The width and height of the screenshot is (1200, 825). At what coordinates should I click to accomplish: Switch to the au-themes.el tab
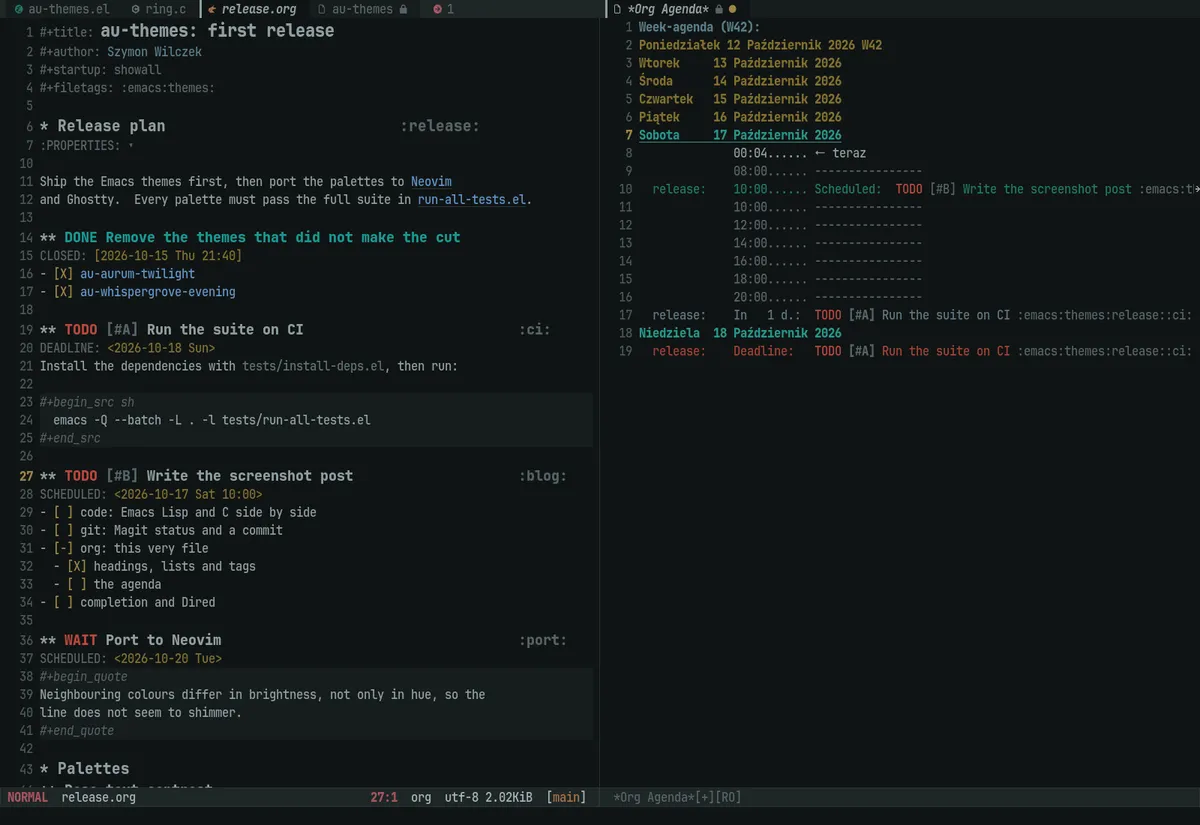69,9
